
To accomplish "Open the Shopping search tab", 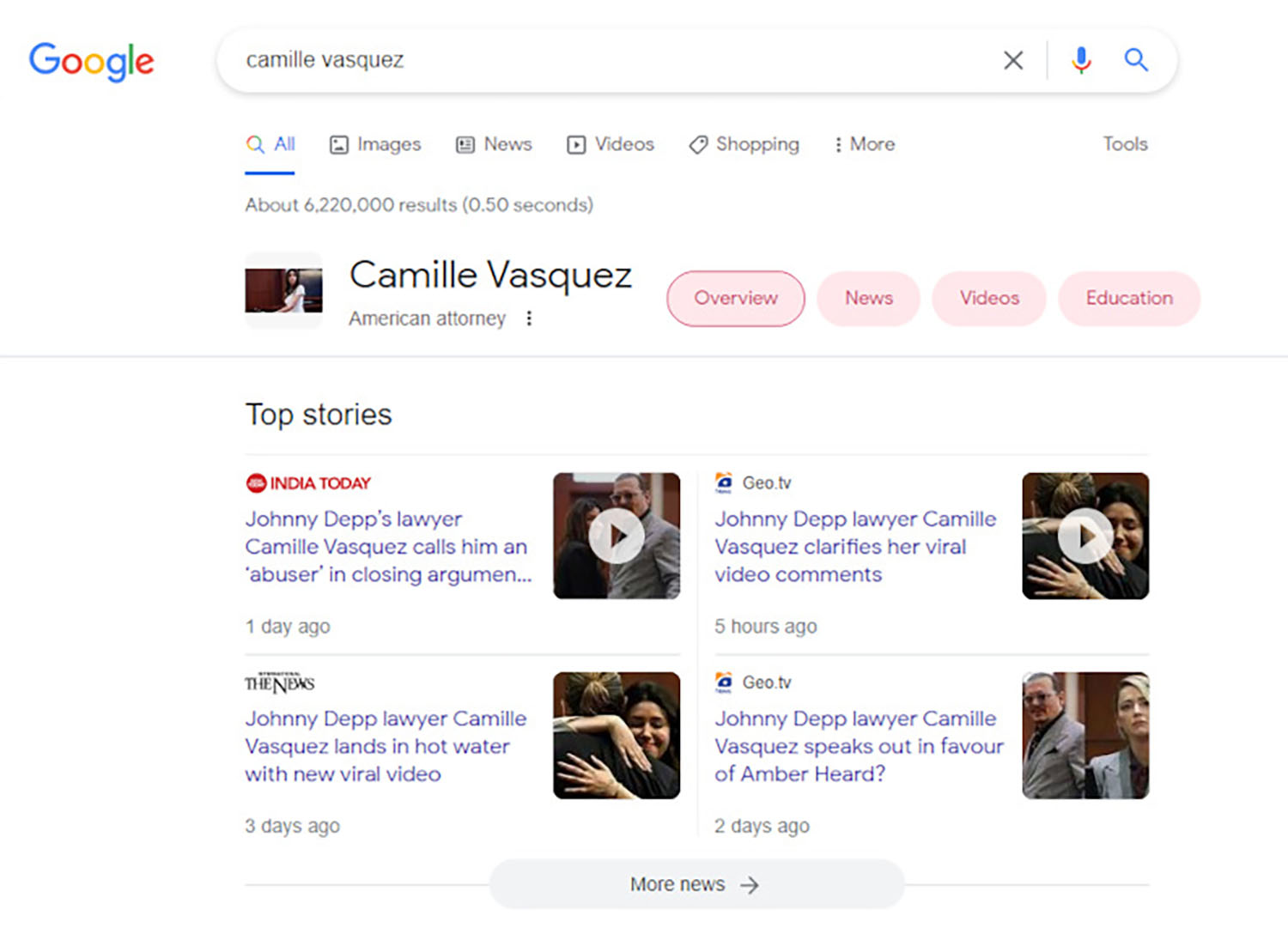I will pos(744,144).
